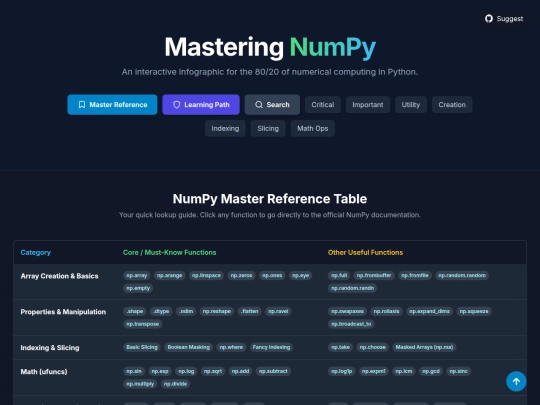Filter by the Utility tag
The width and height of the screenshot is (540, 405).
point(411,105)
